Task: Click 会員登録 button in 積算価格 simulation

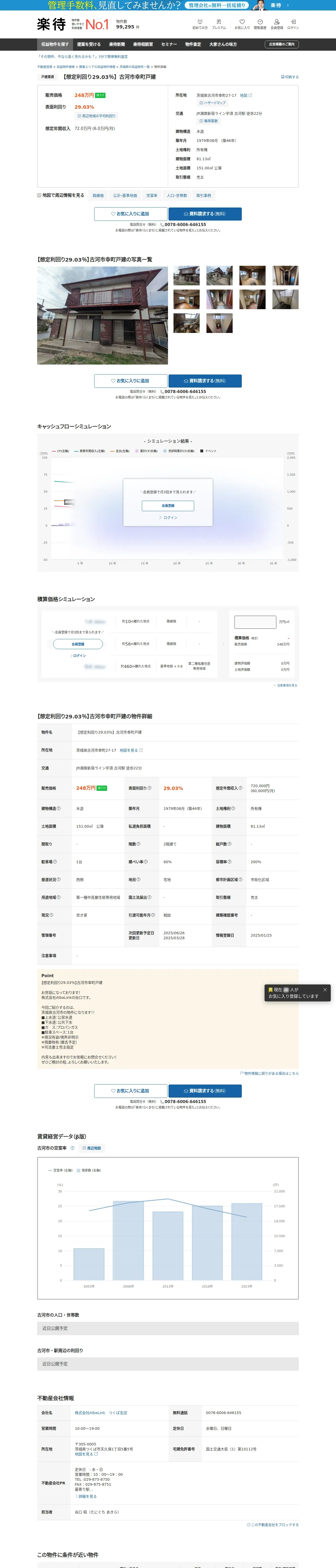Action: point(78,644)
